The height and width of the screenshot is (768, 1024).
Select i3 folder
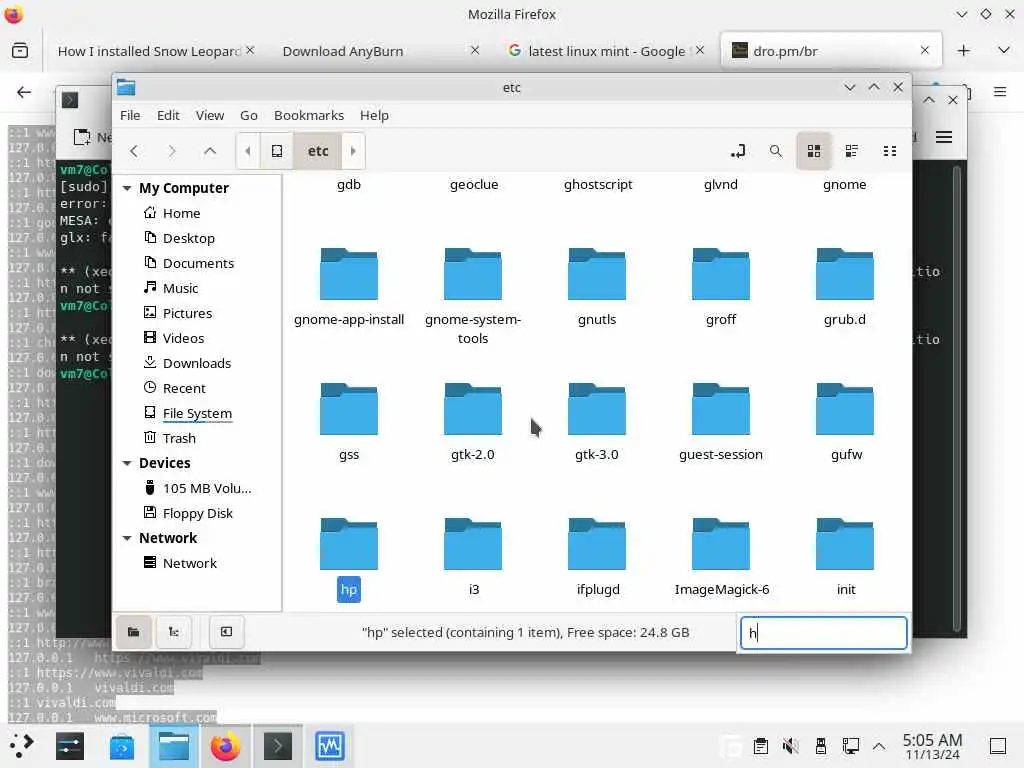pos(473,558)
